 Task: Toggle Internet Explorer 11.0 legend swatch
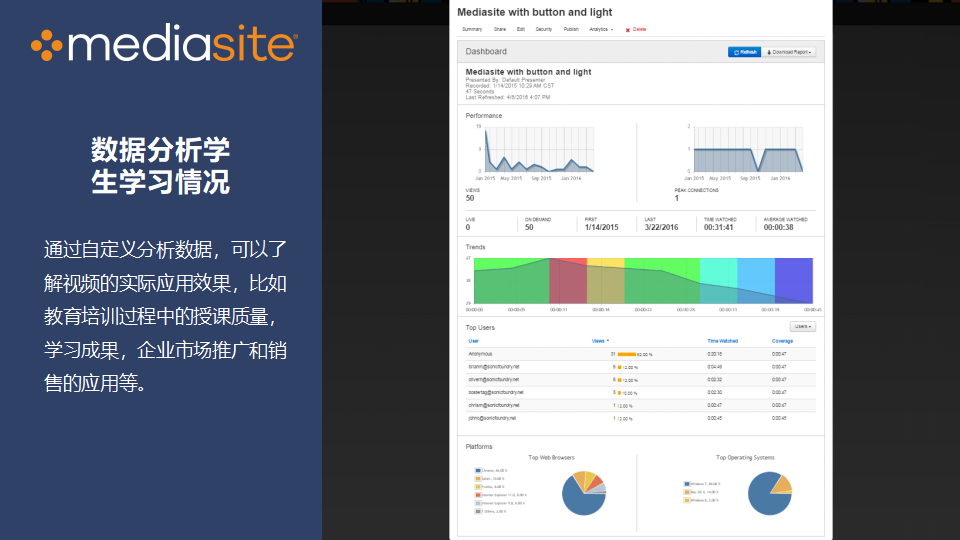click(478, 495)
